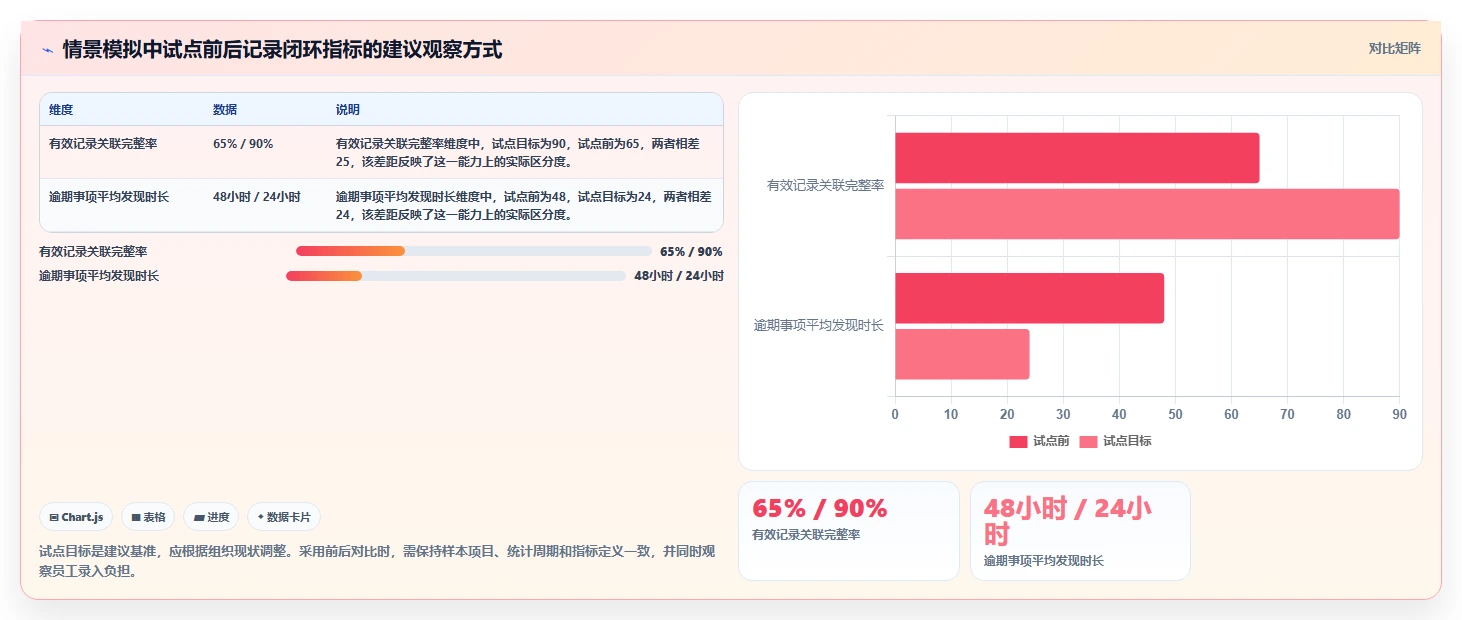Click the 试点前 bar for 逾期事项平均发现时长
Screen dimensions: 1462x620
(x=1029, y=298)
